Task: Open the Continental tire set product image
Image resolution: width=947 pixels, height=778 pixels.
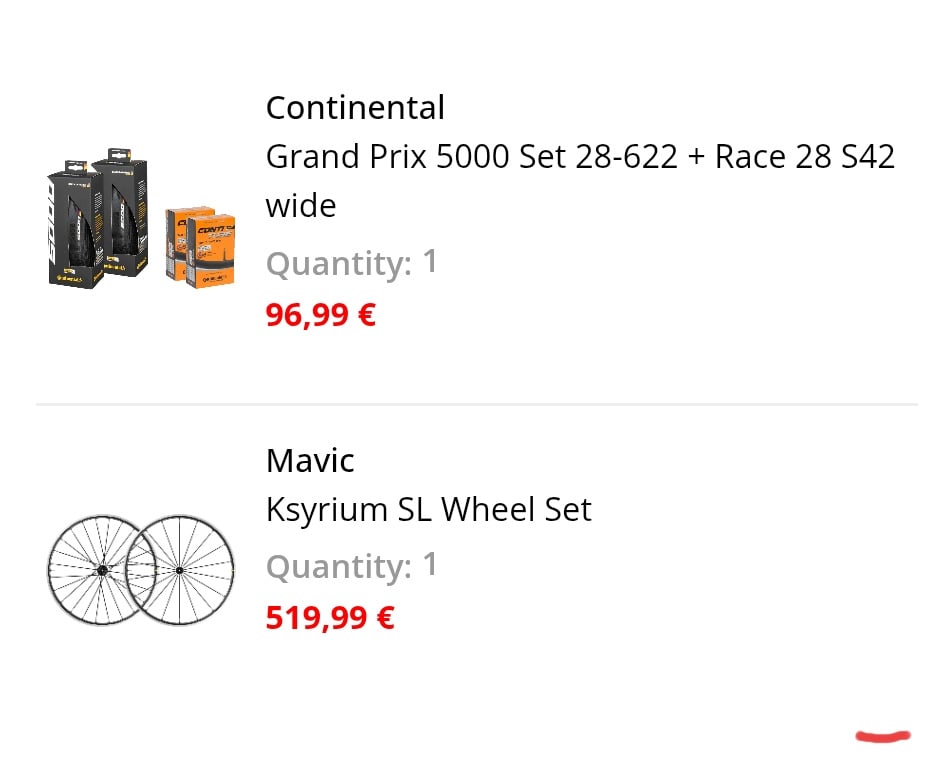Action: [x=141, y=218]
